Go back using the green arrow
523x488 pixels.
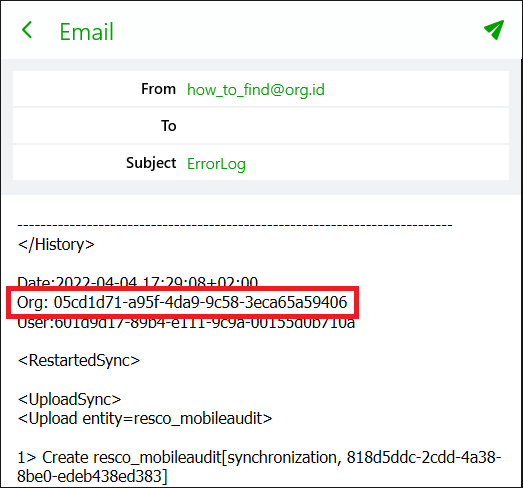click(x=27, y=30)
